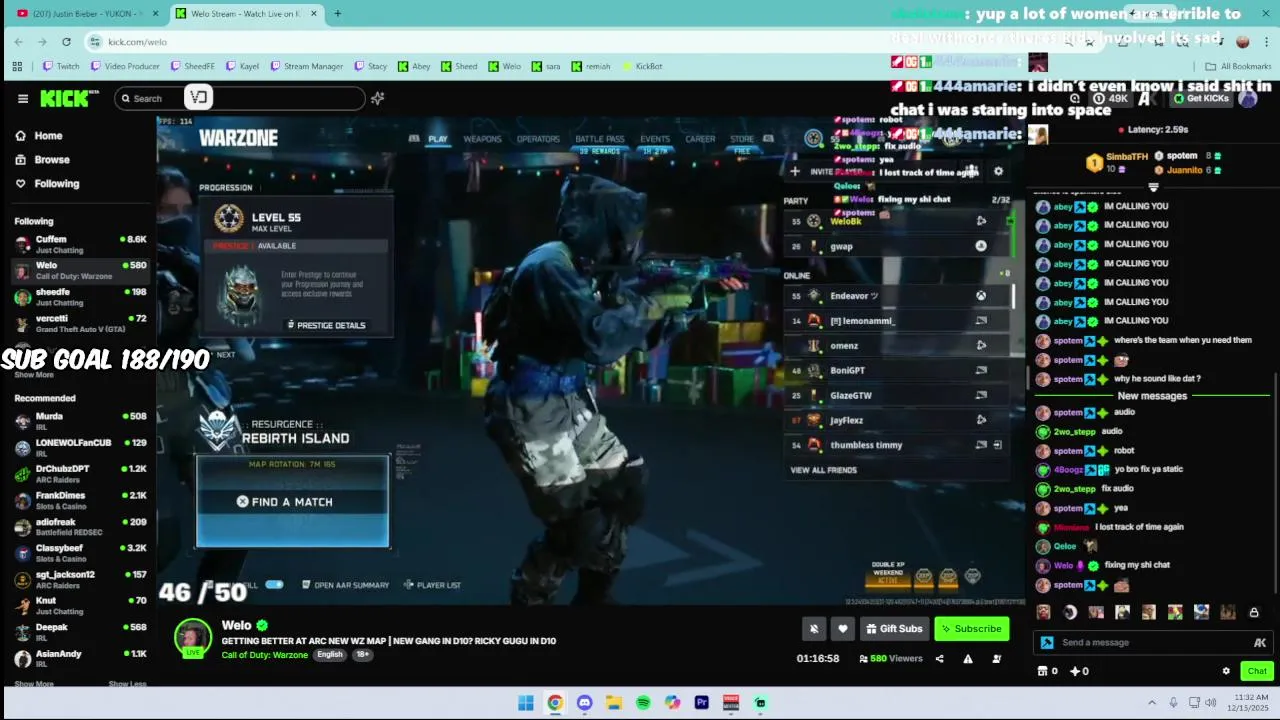The width and height of the screenshot is (1280, 720).
Task: Open LONEWOLFanCUB recommended channel
Action: click(80, 447)
